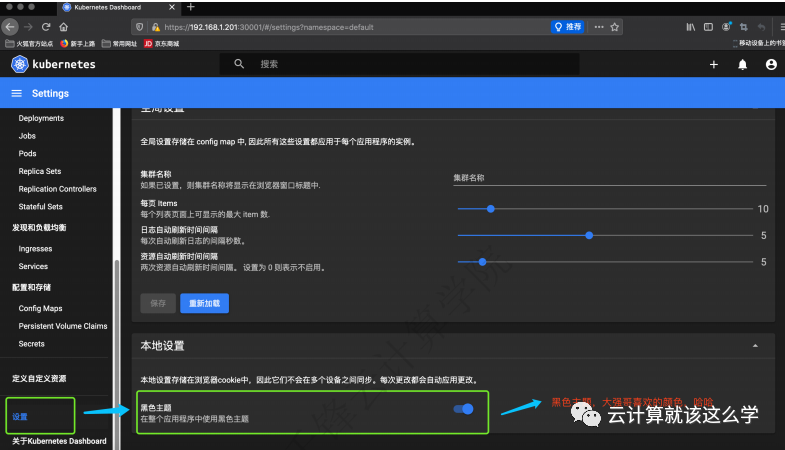Click the 重新加载 reload button

(204, 303)
